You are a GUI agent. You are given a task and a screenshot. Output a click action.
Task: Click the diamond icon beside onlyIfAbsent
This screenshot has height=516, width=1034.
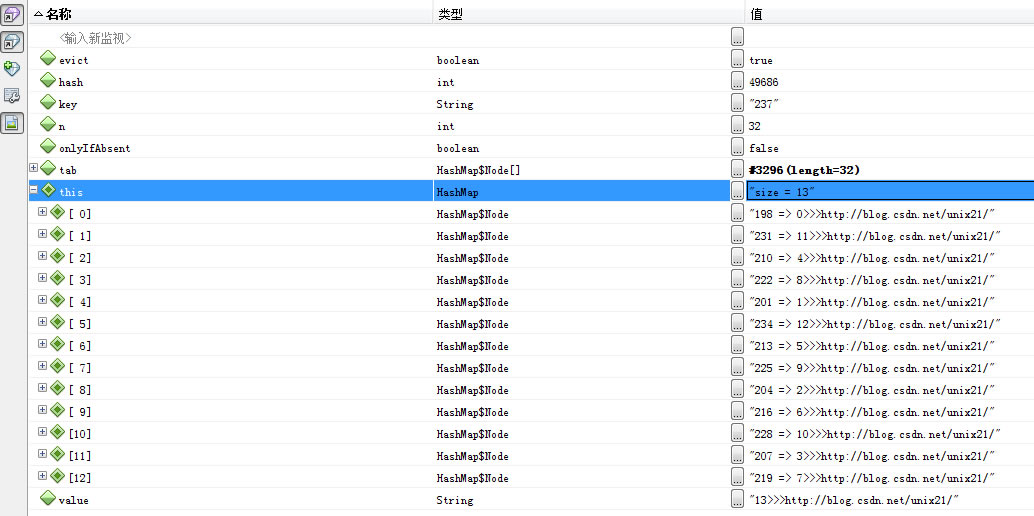pyautogui.click(x=48, y=147)
